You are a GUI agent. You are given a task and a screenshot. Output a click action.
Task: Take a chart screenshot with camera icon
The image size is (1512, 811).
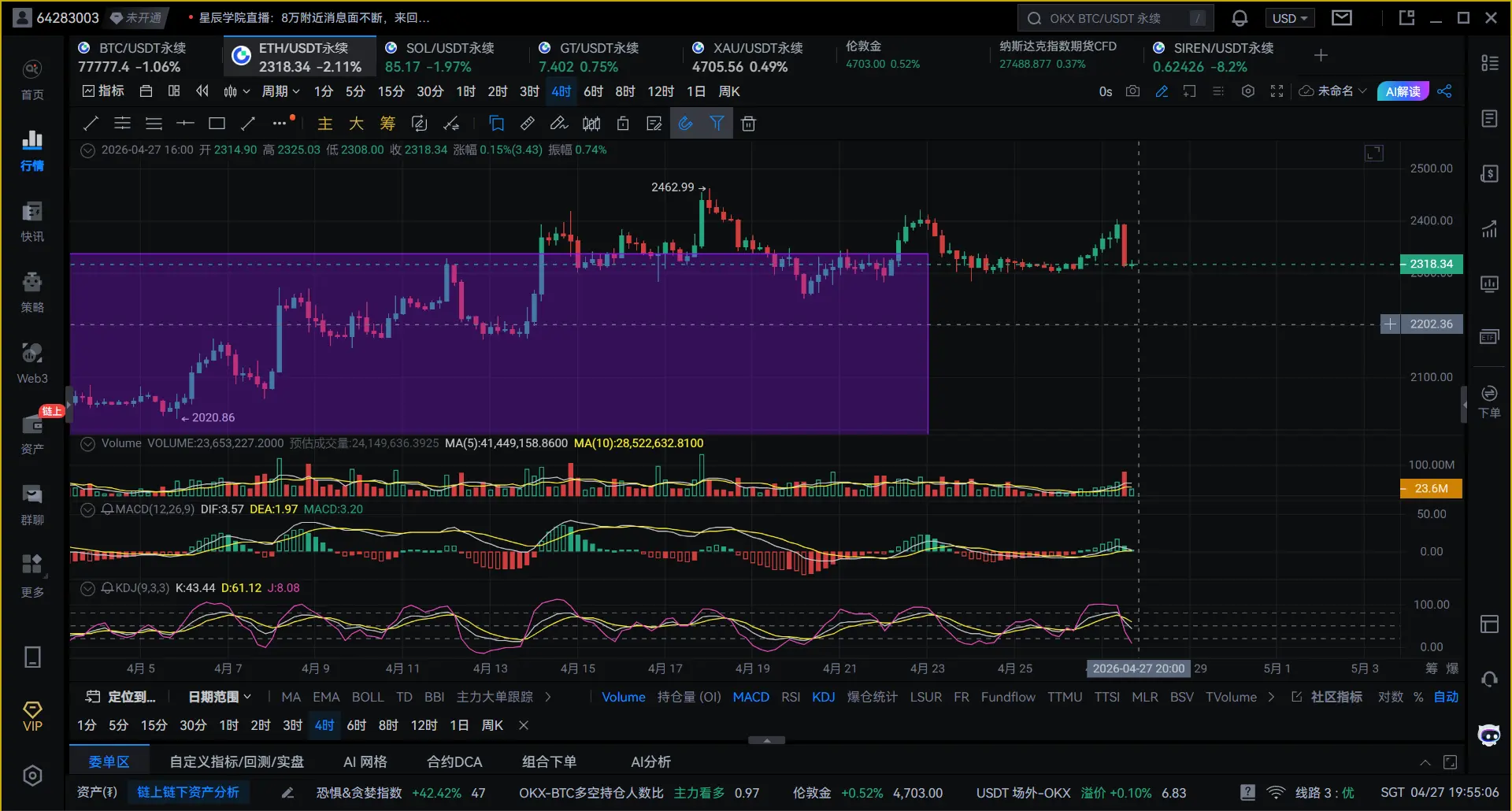[x=1132, y=91]
